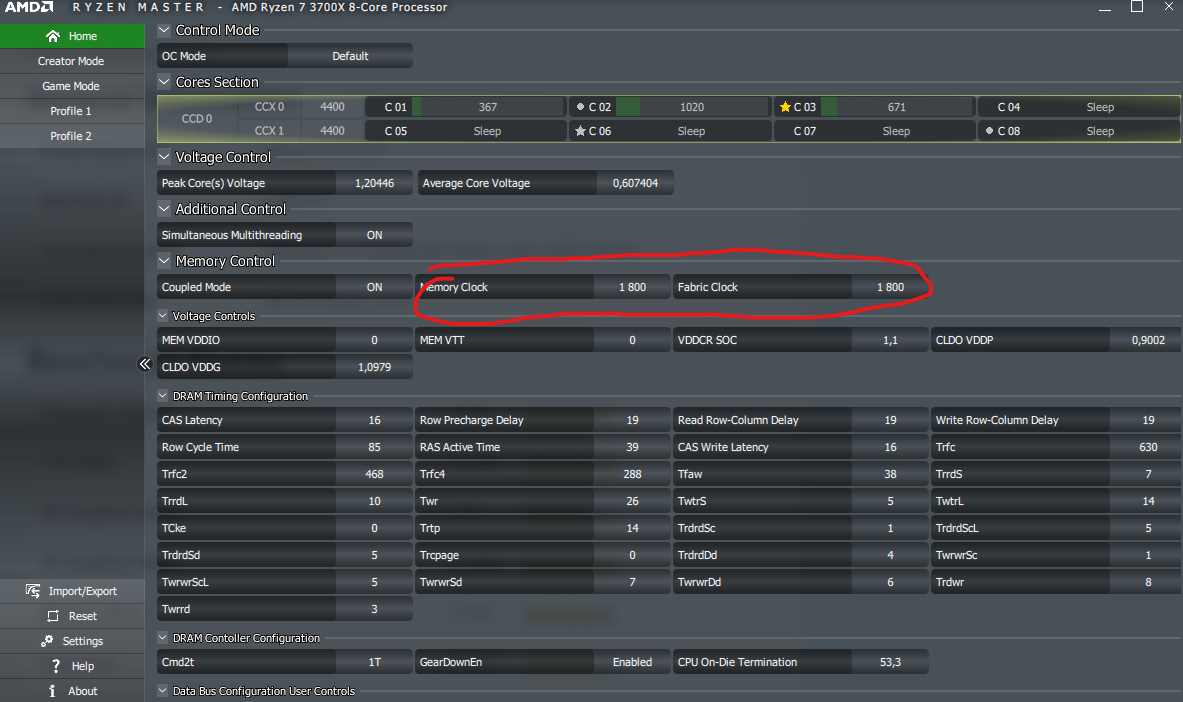Viewport: 1183px width, 702px height.
Task: Collapse the Memory Control section
Action: pyautogui.click(x=164, y=260)
